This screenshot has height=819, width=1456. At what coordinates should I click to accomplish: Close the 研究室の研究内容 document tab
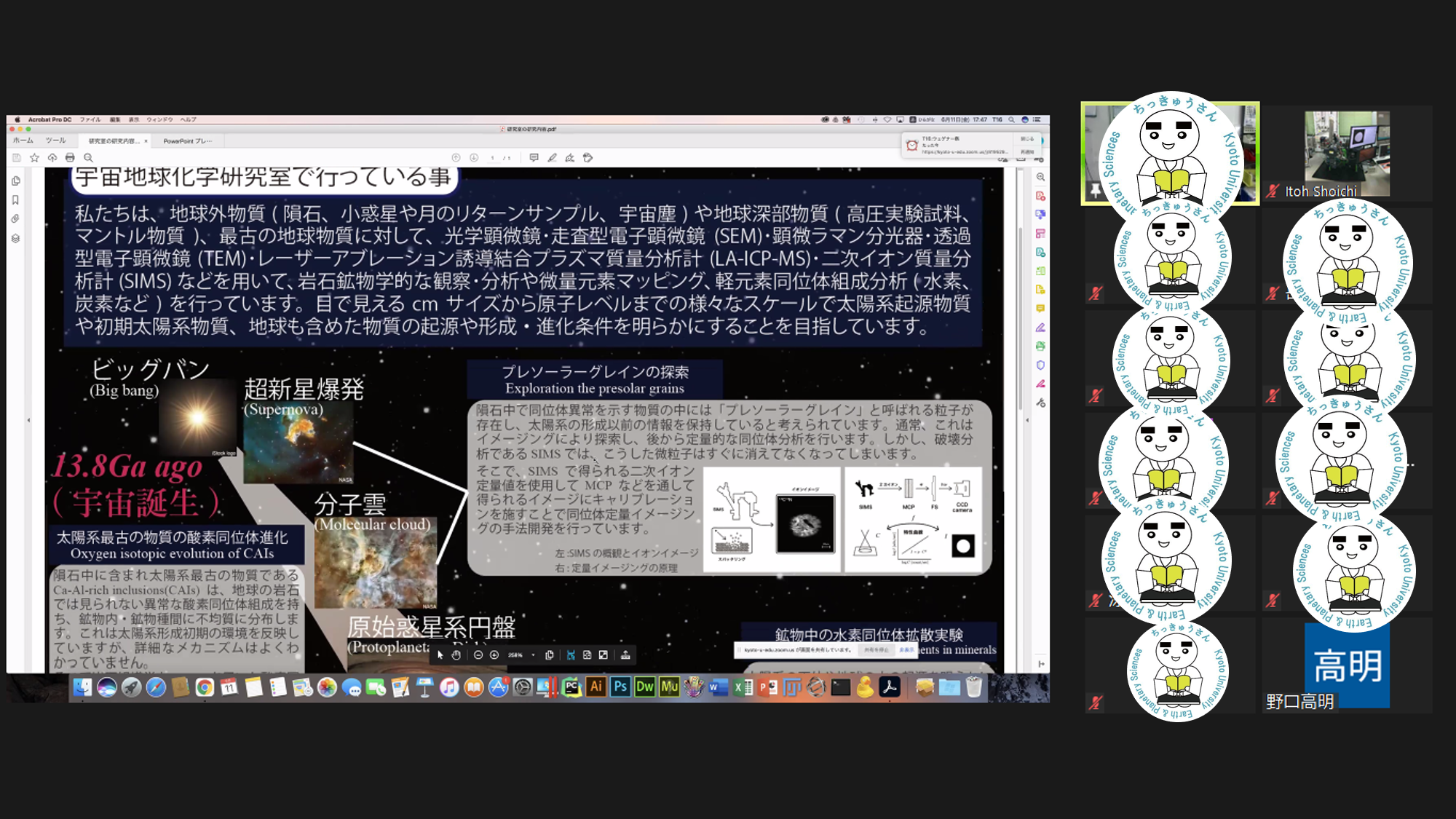point(146,141)
